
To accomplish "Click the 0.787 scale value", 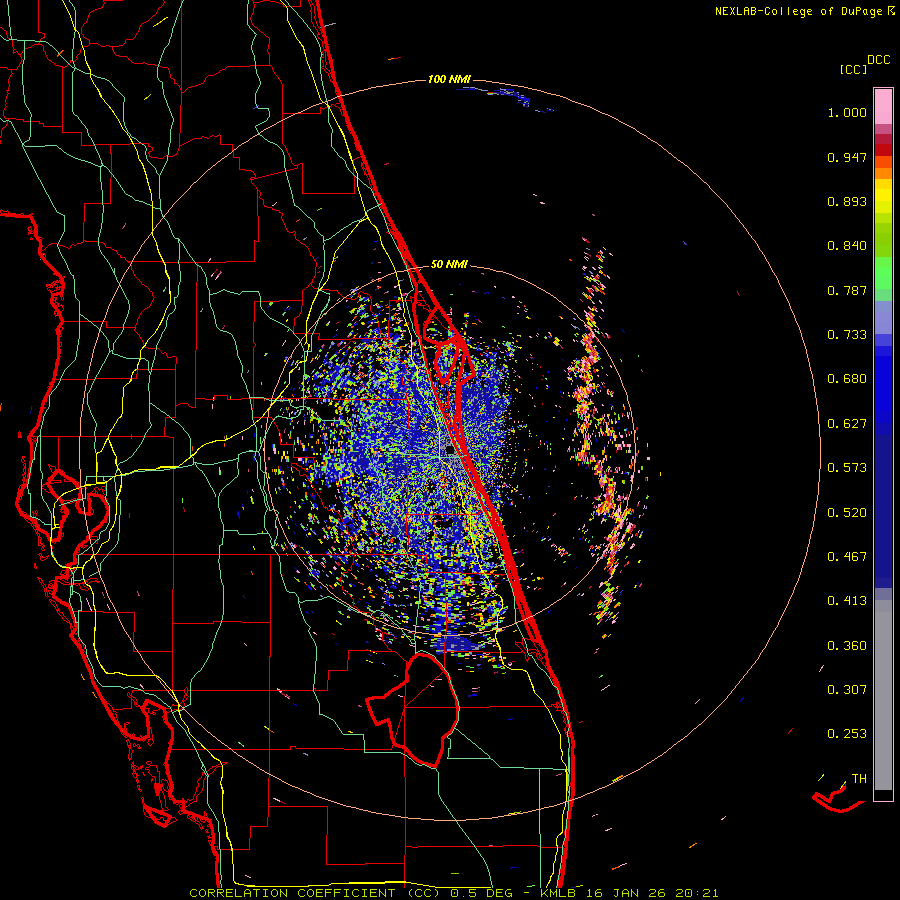I will click(x=847, y=290).
